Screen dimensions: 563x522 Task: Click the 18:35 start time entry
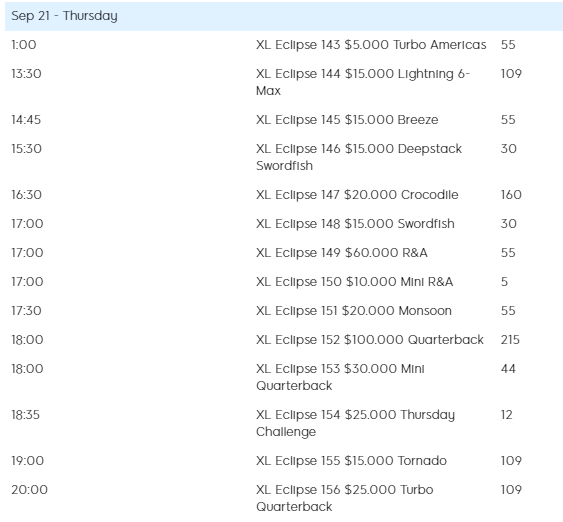pos(25,415)
